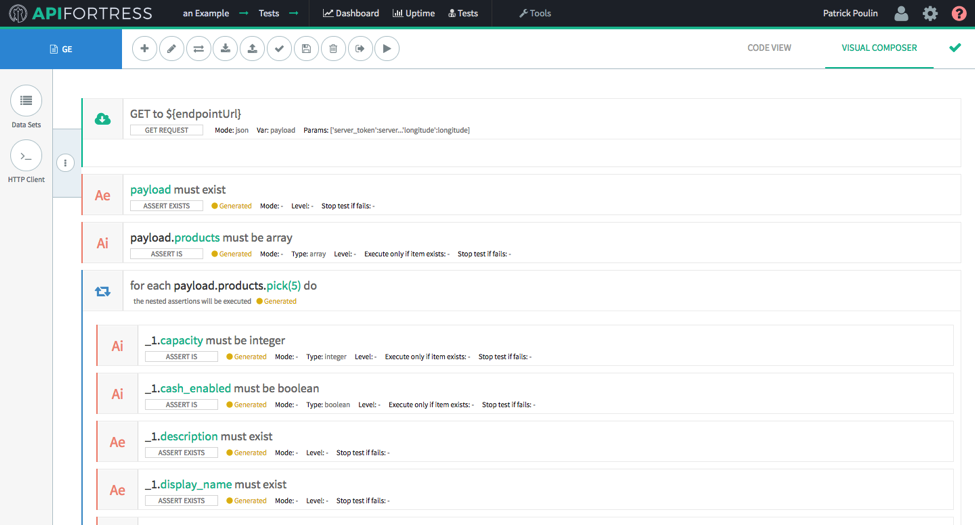This screenshot has width=975, height=525.
Task: Click the Ai icon for _1.cash_enabled assertion
Action: pos(118,394)
